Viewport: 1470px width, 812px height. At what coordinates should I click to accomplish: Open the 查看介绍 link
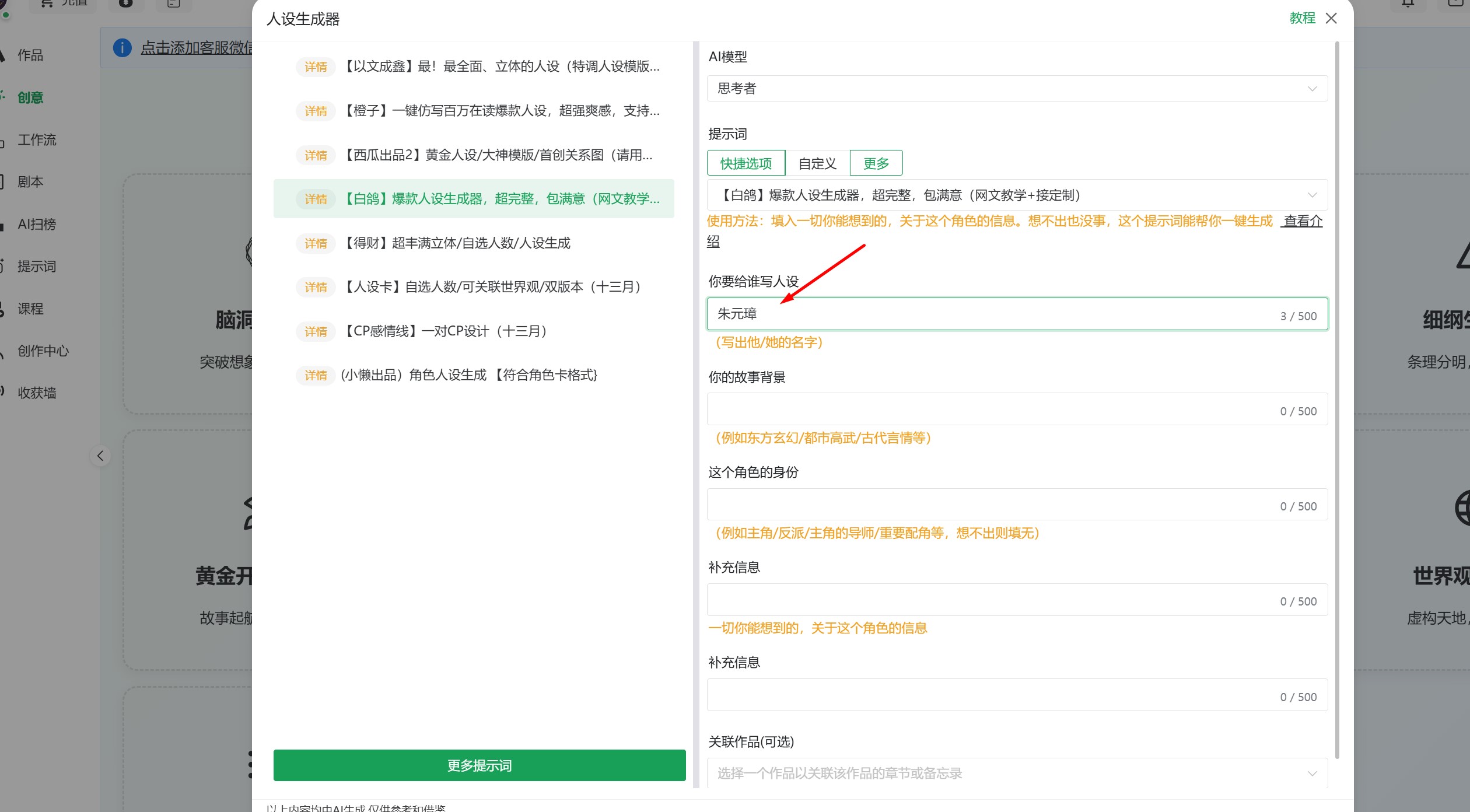(x=1302, y=221)
